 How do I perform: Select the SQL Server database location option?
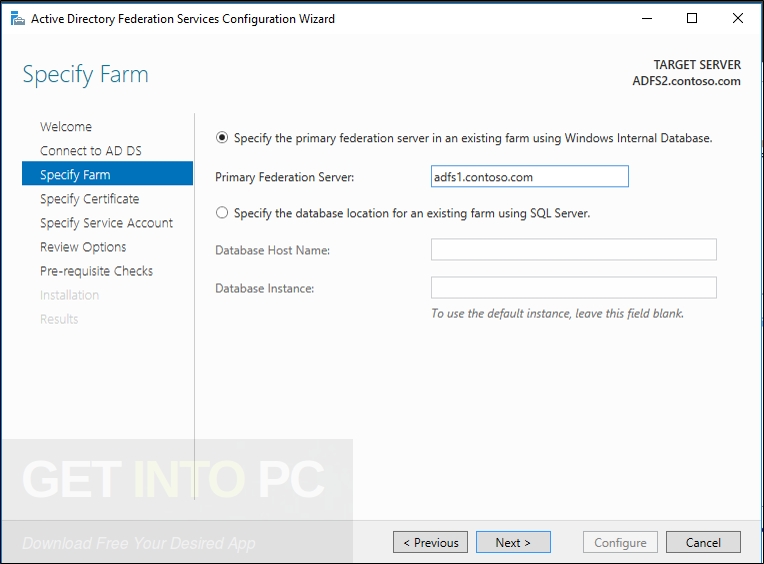coord(222,213)
